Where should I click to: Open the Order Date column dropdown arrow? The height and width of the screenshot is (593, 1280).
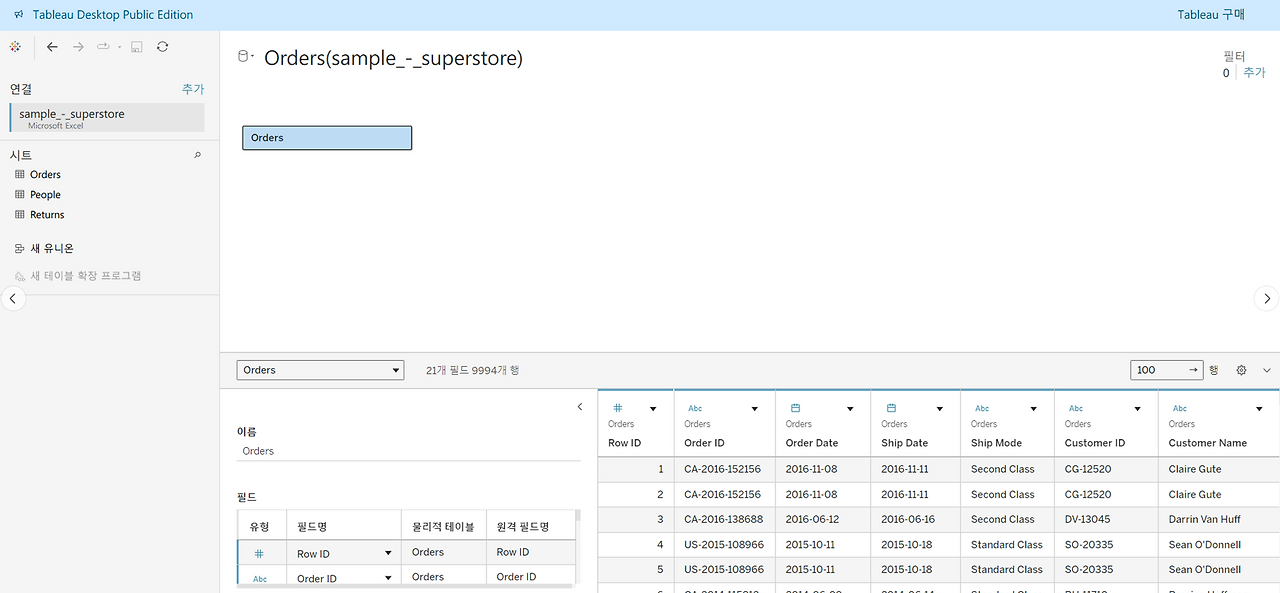point(850,408)
